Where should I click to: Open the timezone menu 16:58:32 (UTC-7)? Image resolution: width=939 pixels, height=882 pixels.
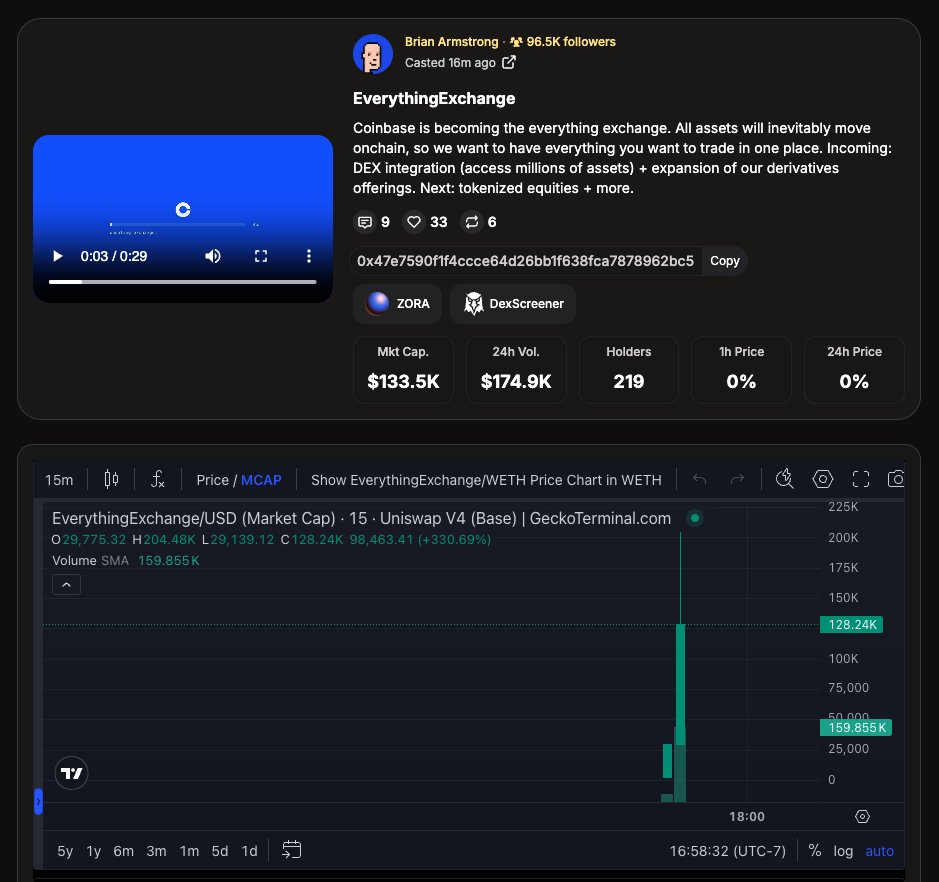[728, 851]
